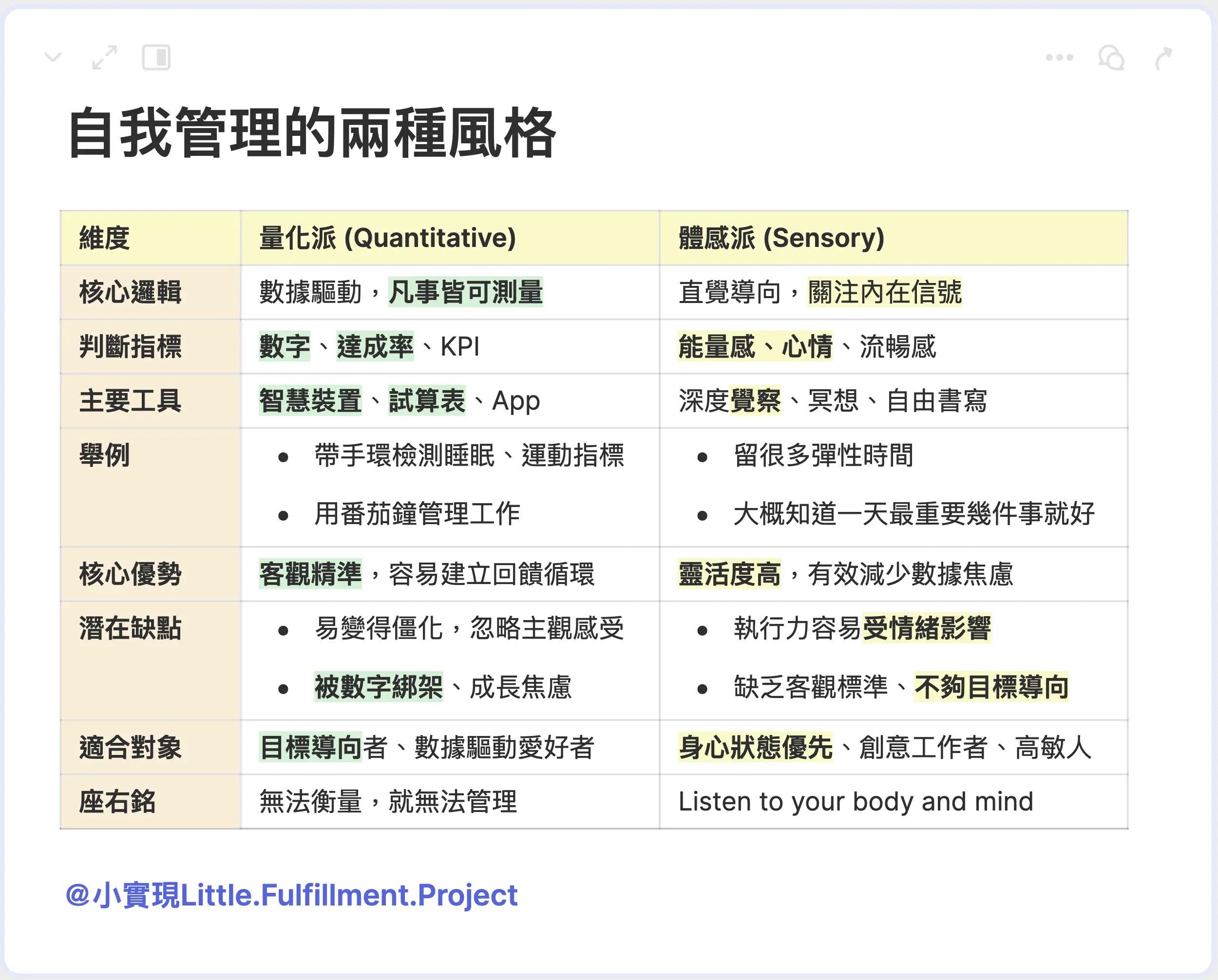Click the 適合對象 row label
The image size is (1218, 980).
pyautogui.click(x=130, y=747)
